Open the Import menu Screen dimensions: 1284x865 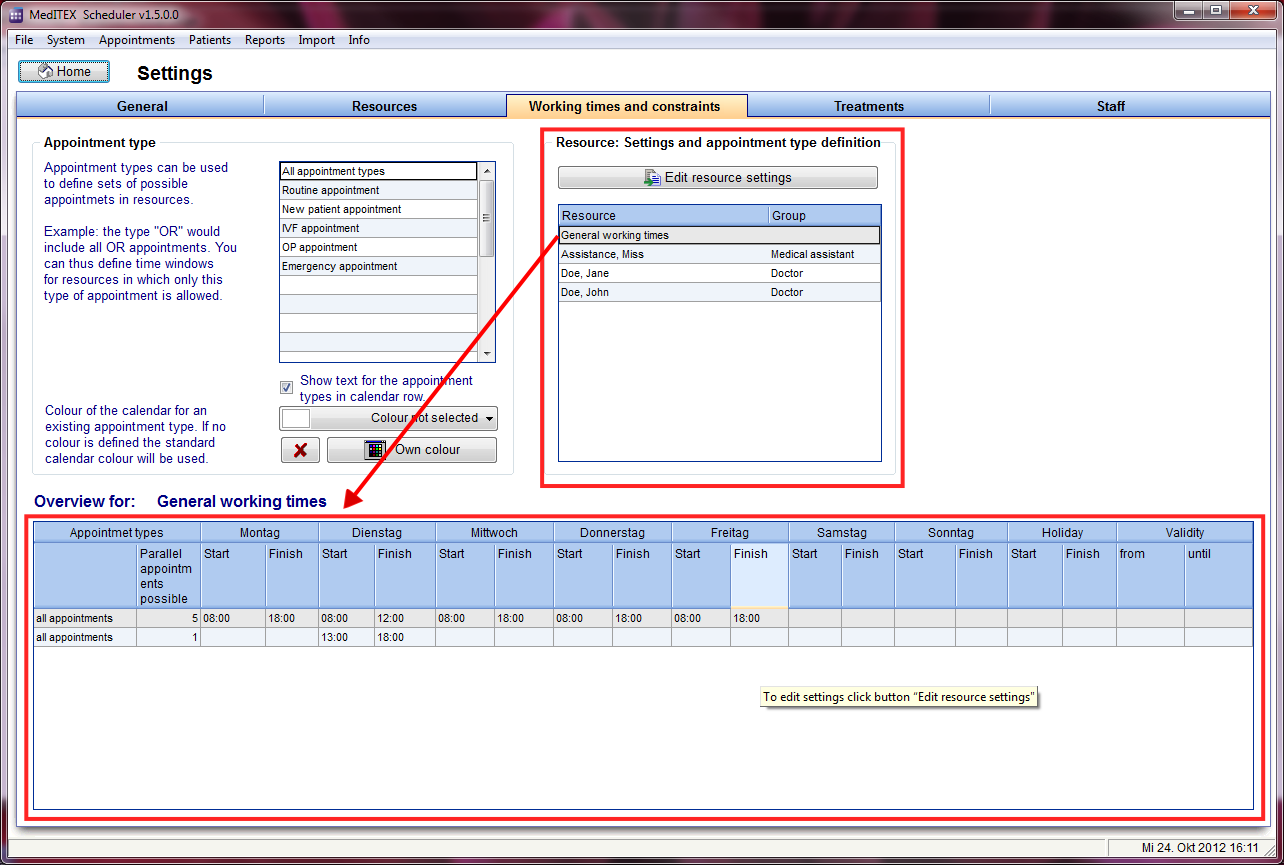(x=317, y=40)
